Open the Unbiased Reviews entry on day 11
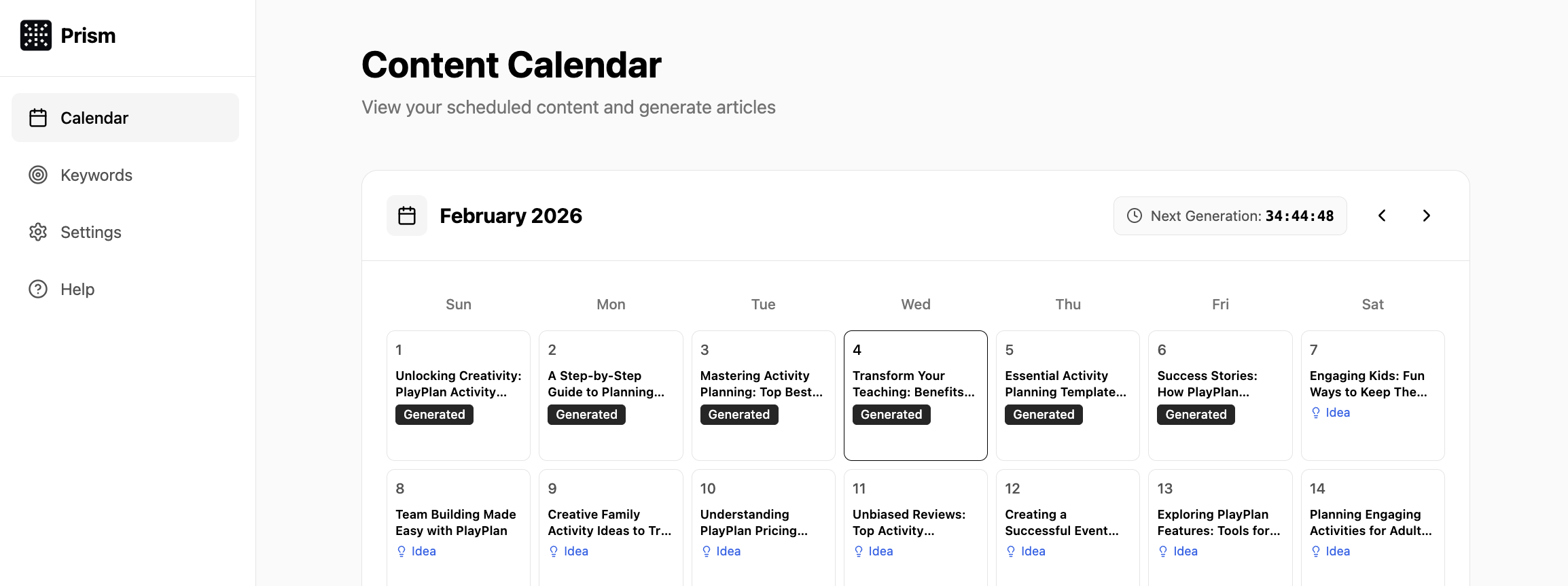 908,523
